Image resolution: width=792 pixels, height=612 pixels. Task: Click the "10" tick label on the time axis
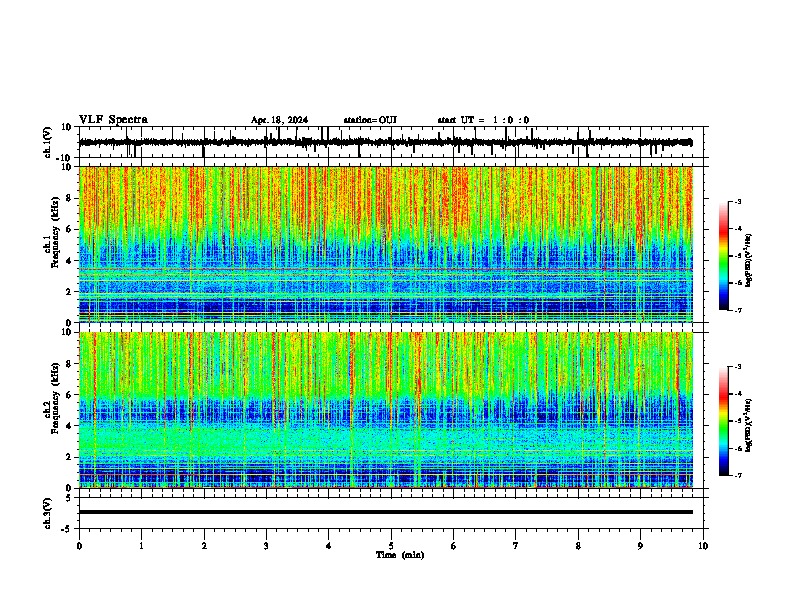703,546
